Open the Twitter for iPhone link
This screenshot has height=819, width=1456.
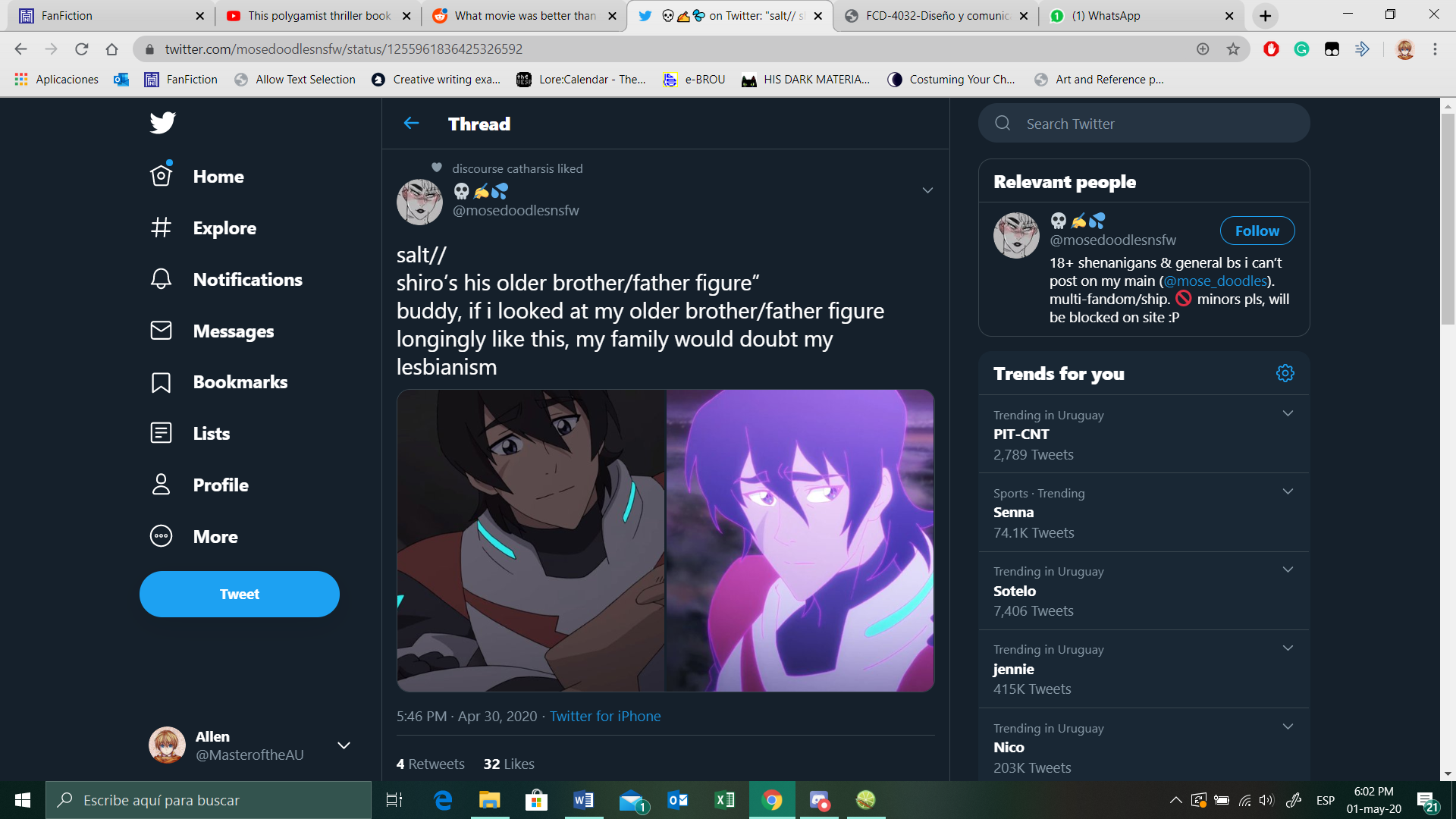(604, 716)
